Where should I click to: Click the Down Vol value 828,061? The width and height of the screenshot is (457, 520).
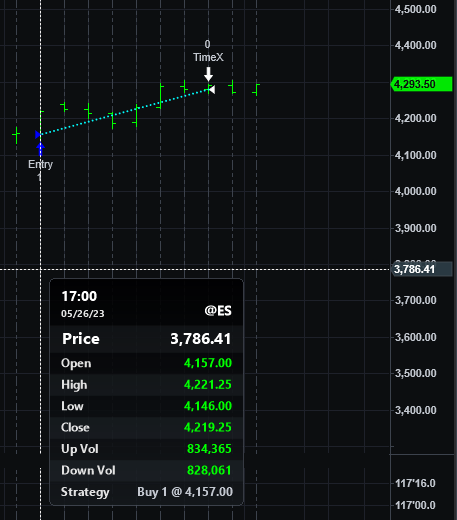coord(209,470)
